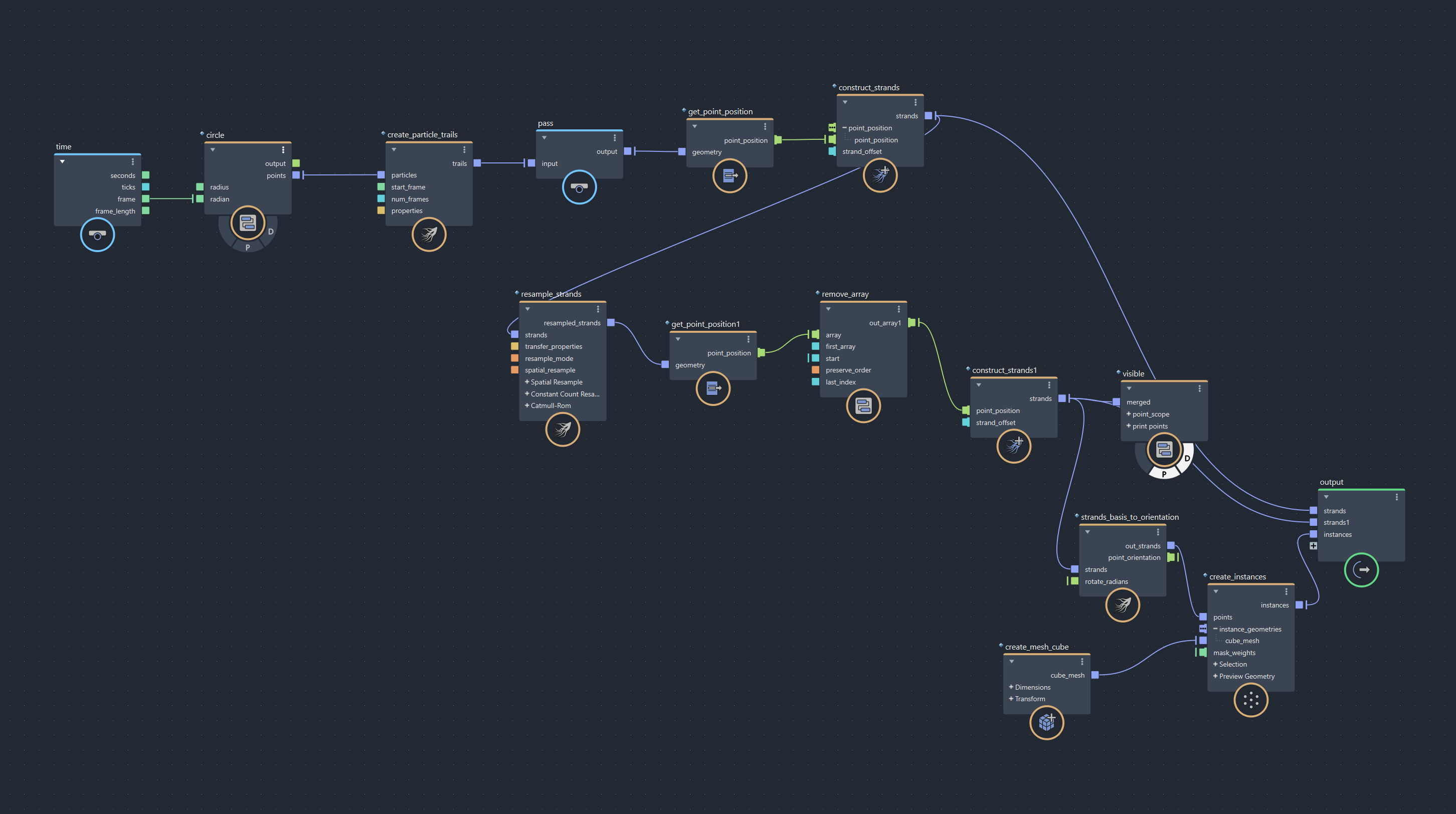Click the create_instances node dotted icon
This screenshot has width=1456, height=814.
point(1251,700)
